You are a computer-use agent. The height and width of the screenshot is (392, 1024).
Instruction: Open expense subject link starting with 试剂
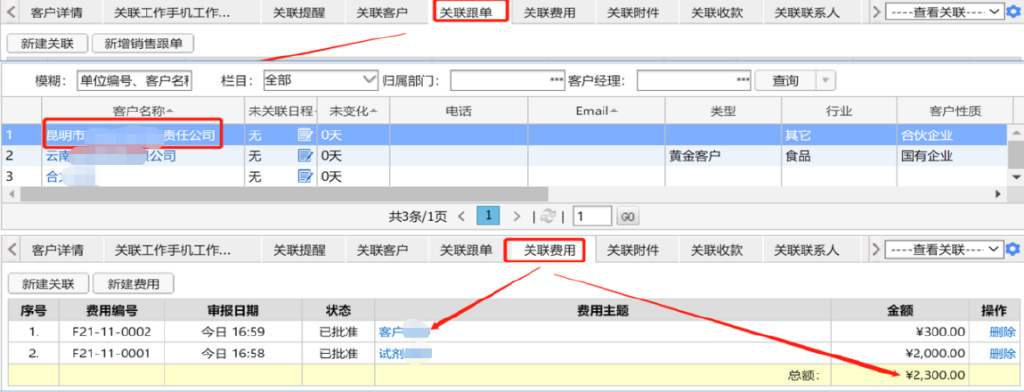pos(405,353)
